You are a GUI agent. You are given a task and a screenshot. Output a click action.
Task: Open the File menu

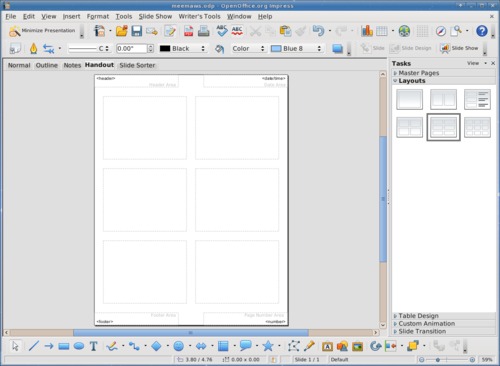coord(11,16)
